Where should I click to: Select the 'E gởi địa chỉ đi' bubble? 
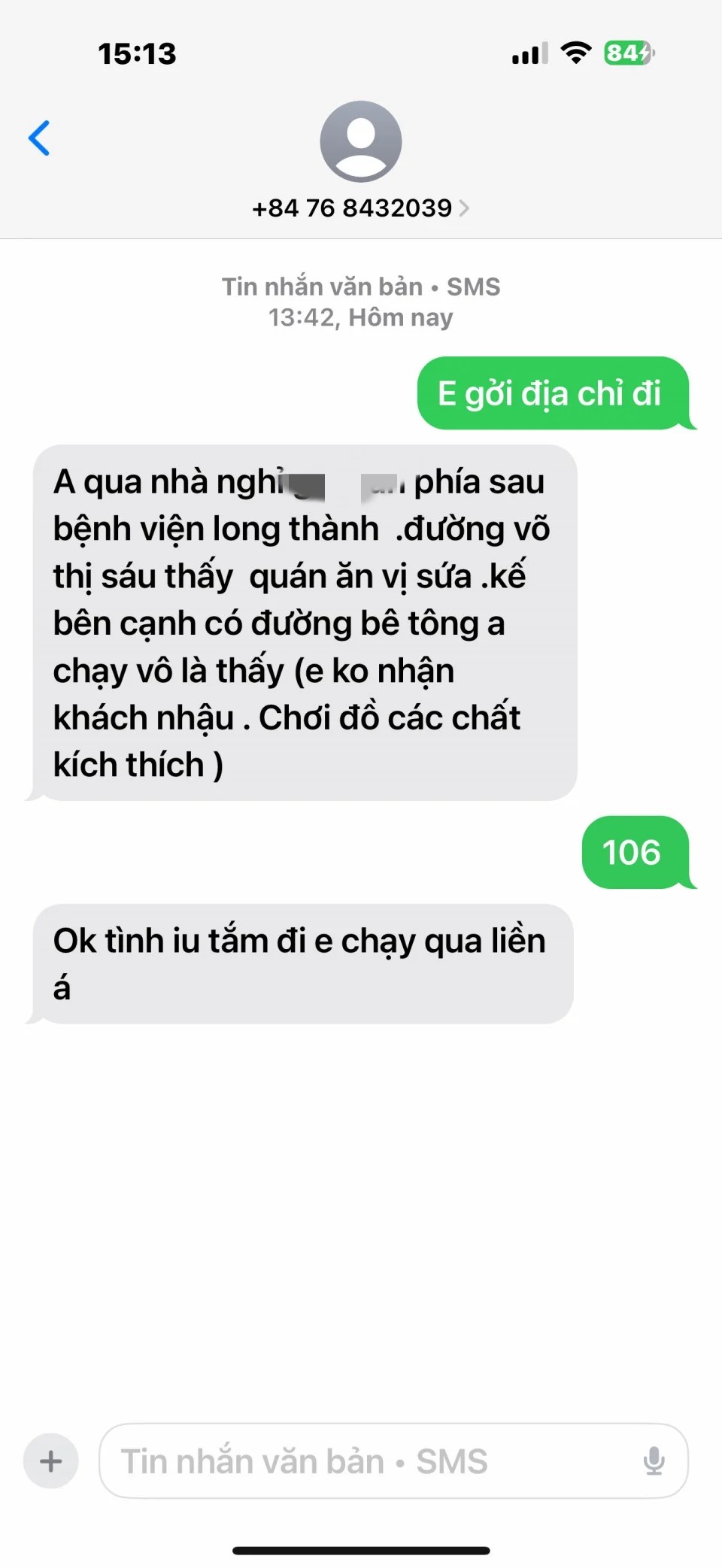(554, 393)
